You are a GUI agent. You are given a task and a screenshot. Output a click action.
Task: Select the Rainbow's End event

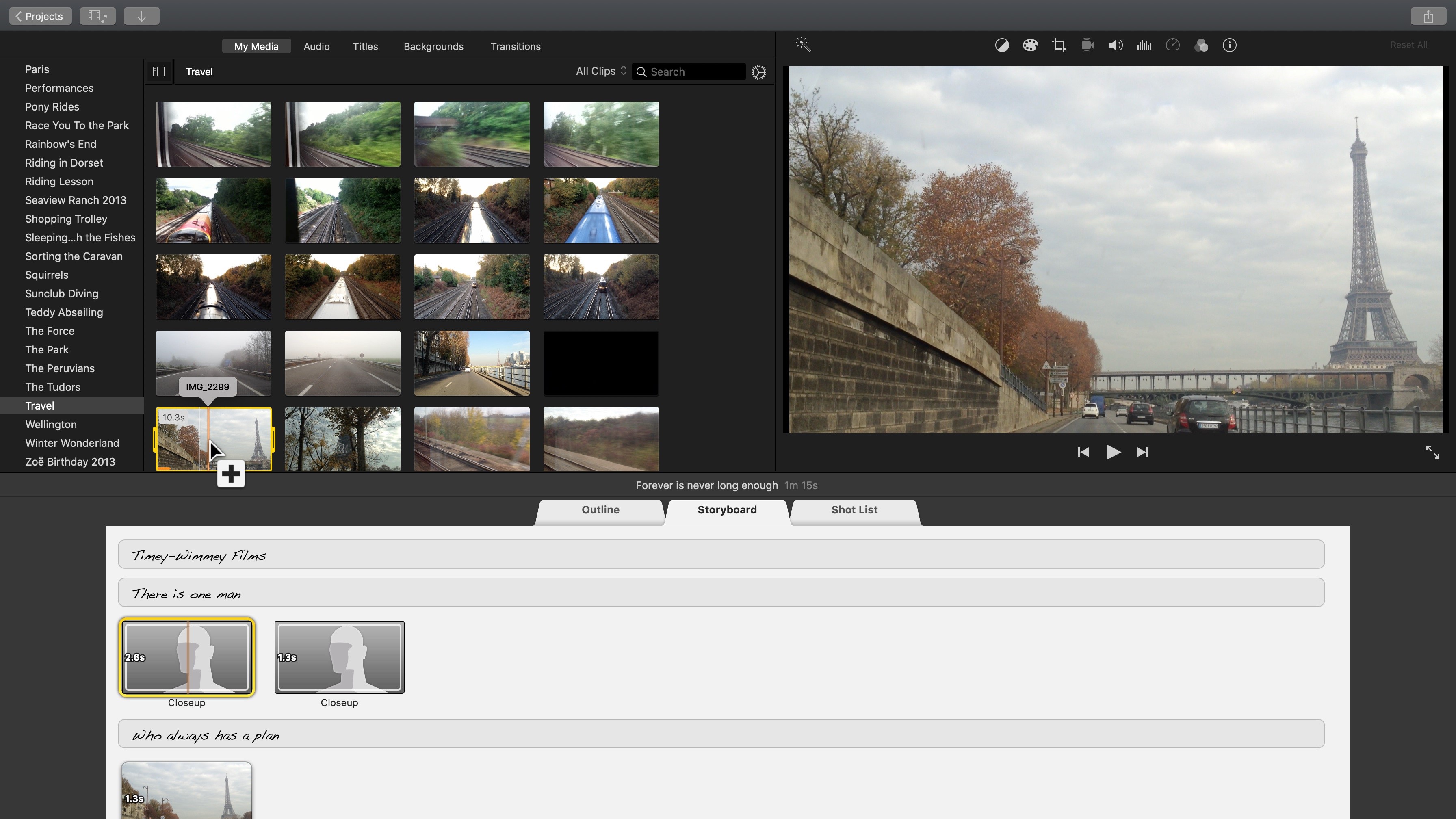point(61,144)
